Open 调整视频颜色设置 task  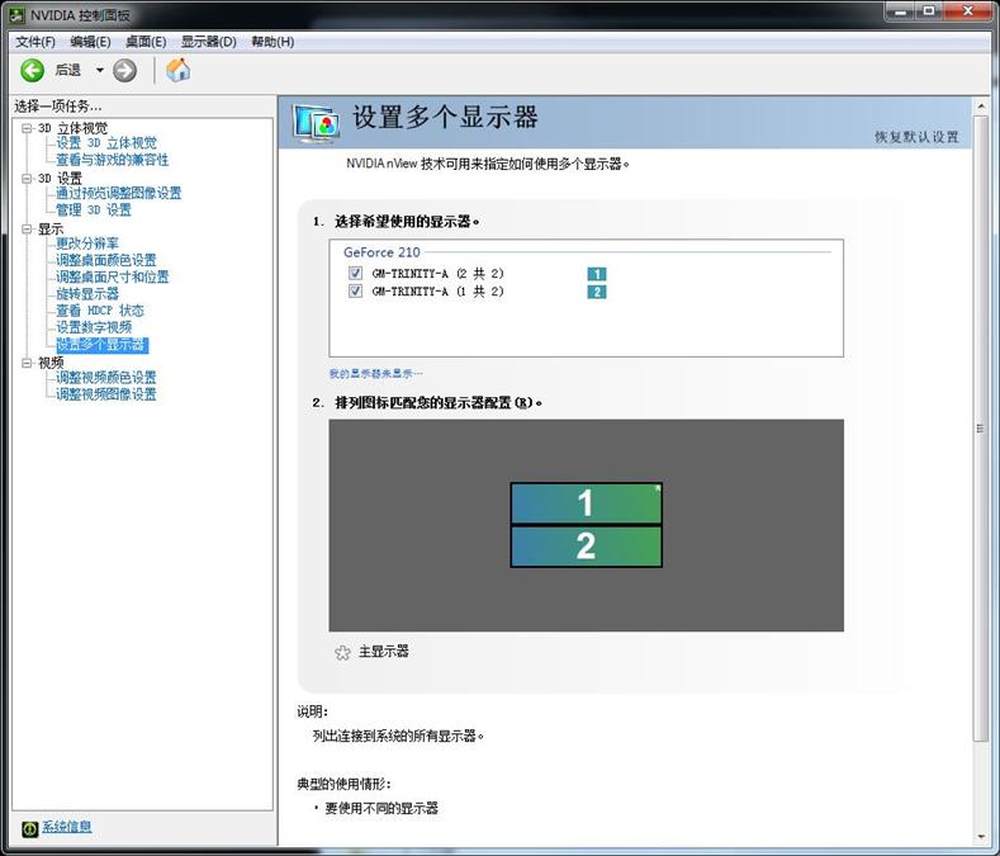point(107,377)
